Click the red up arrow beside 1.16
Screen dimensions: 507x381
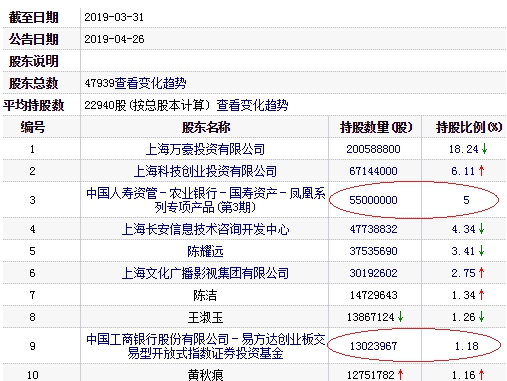click(x=481, y=375)
